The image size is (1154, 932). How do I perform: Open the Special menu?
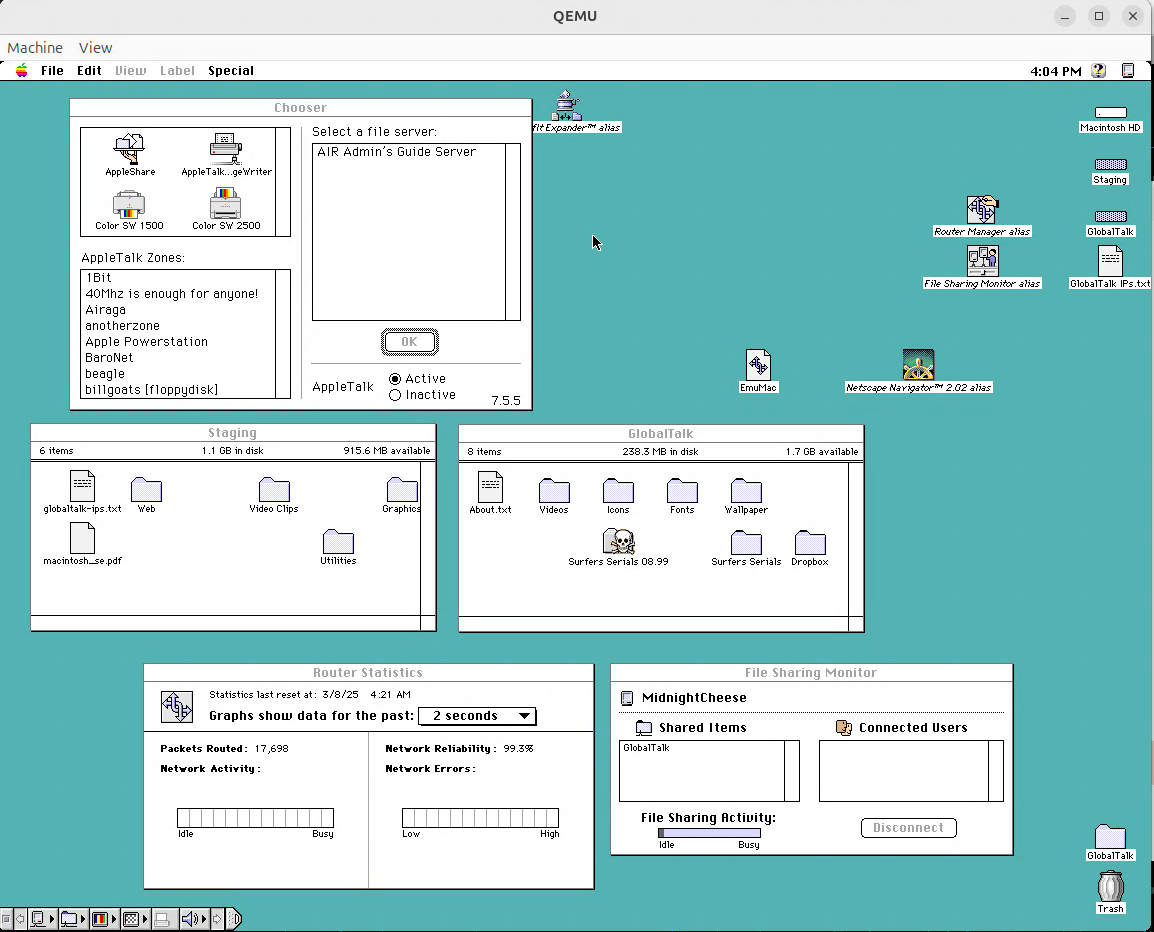(231, 71)
